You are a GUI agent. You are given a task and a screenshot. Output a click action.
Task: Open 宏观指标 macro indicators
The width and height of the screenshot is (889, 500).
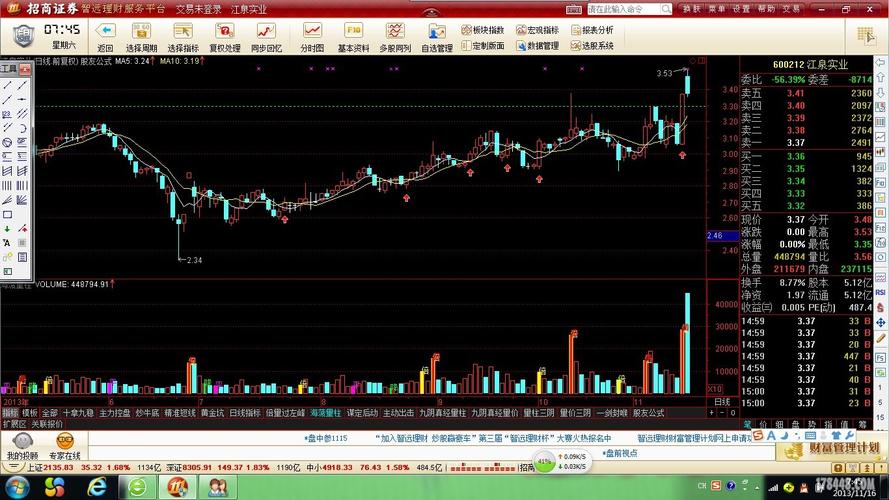point(537,30)
